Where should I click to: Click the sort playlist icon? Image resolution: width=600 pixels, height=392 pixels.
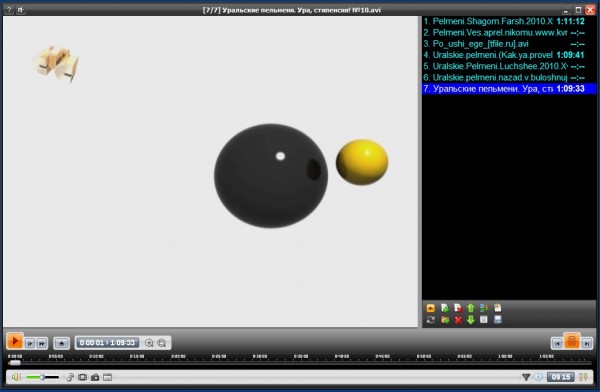[484, 308]
